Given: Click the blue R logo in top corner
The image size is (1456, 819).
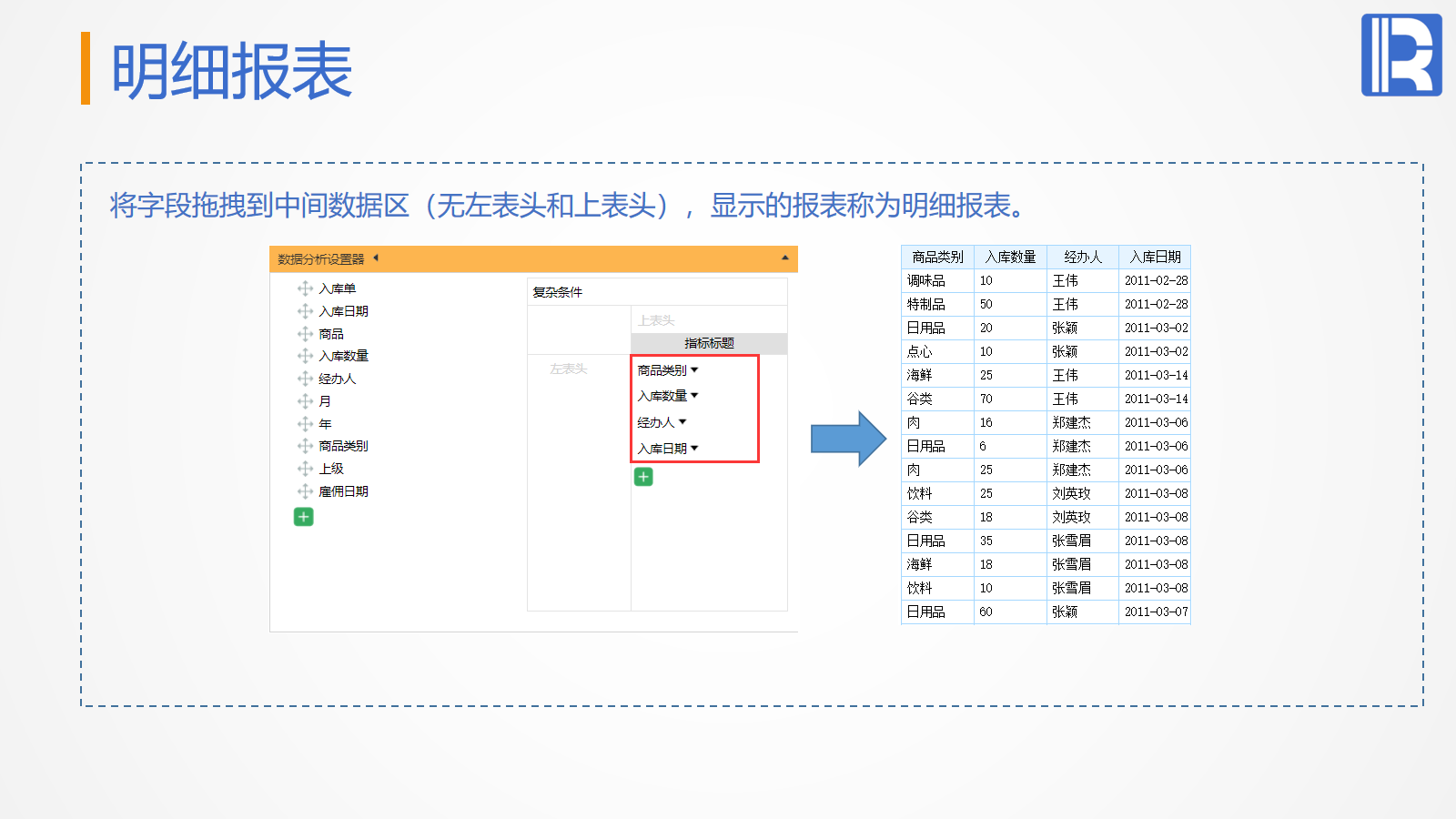Looking at the screenshot, I should 1400,55.
